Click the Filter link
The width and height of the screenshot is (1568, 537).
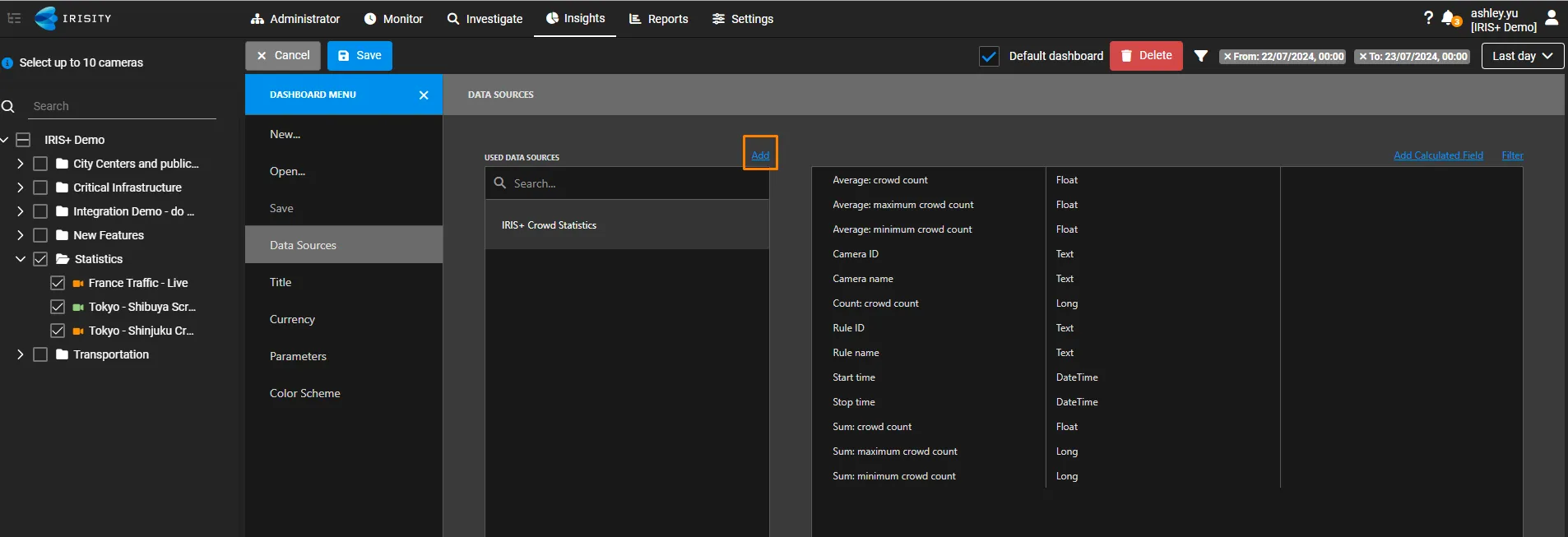tap(1512, 155)
